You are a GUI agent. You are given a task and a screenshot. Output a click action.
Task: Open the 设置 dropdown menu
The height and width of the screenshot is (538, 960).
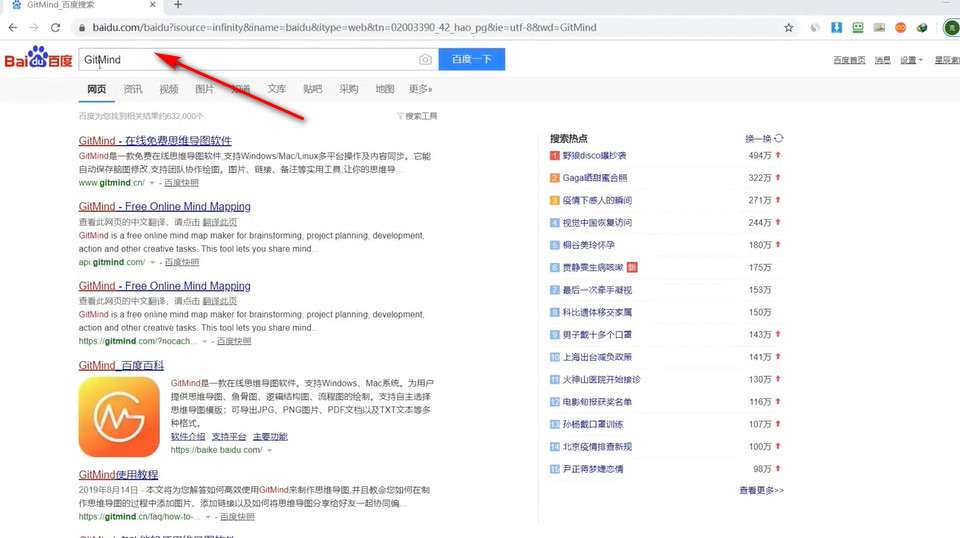point(911,60)
